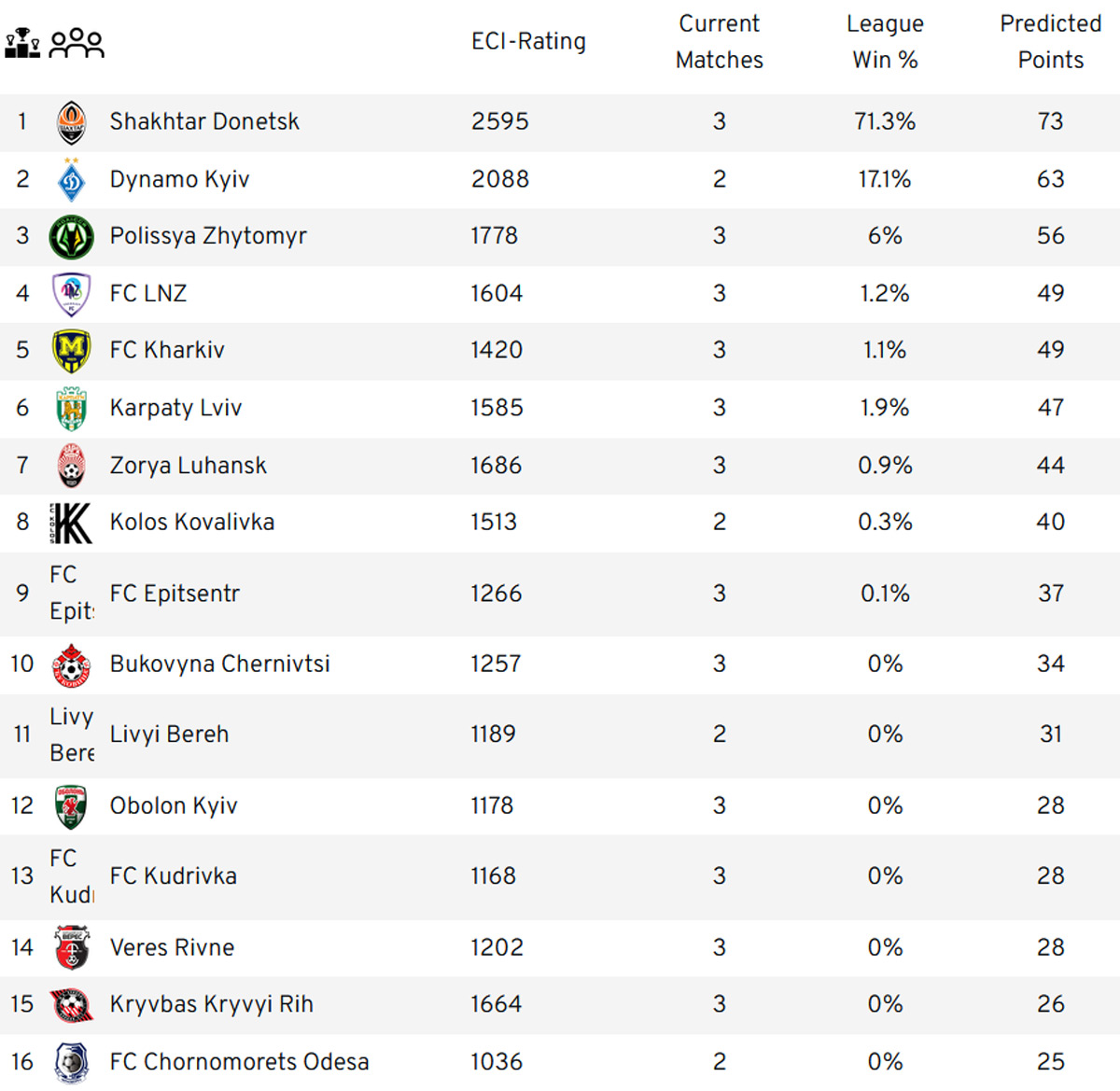Click the Polissya Zhytomyr club crest

(x=72, y=236)
